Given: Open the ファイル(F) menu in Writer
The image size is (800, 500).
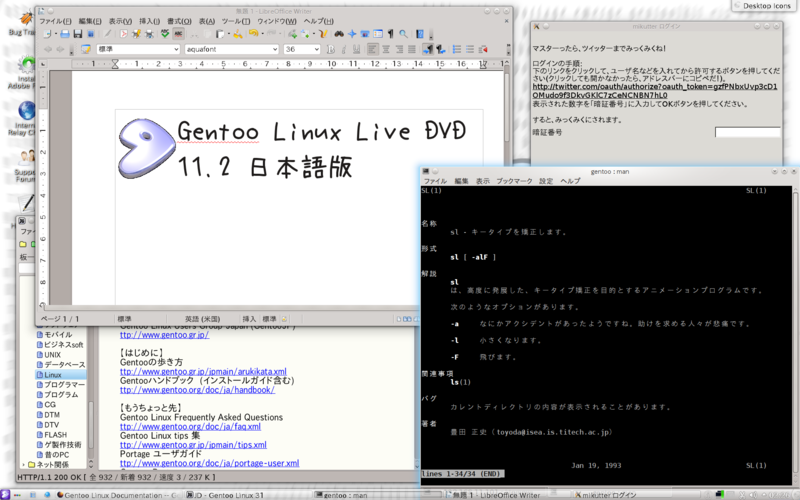Looking at the screenshot, I should pyautogui.click(x=56, y=21).
